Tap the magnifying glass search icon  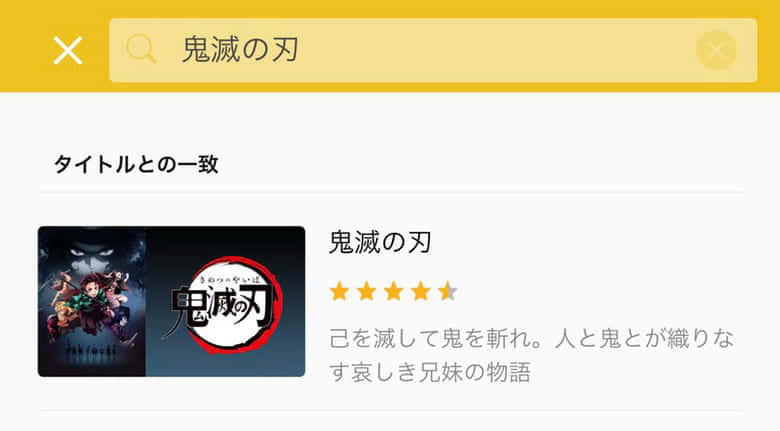(x=141, y=50)
